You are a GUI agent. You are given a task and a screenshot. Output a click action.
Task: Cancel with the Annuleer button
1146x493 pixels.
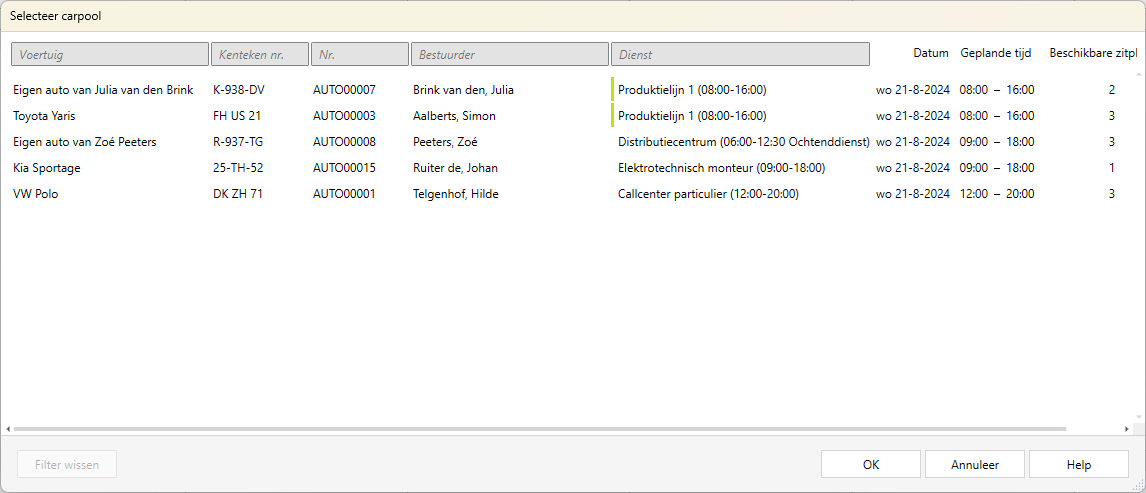coord(974,464)
